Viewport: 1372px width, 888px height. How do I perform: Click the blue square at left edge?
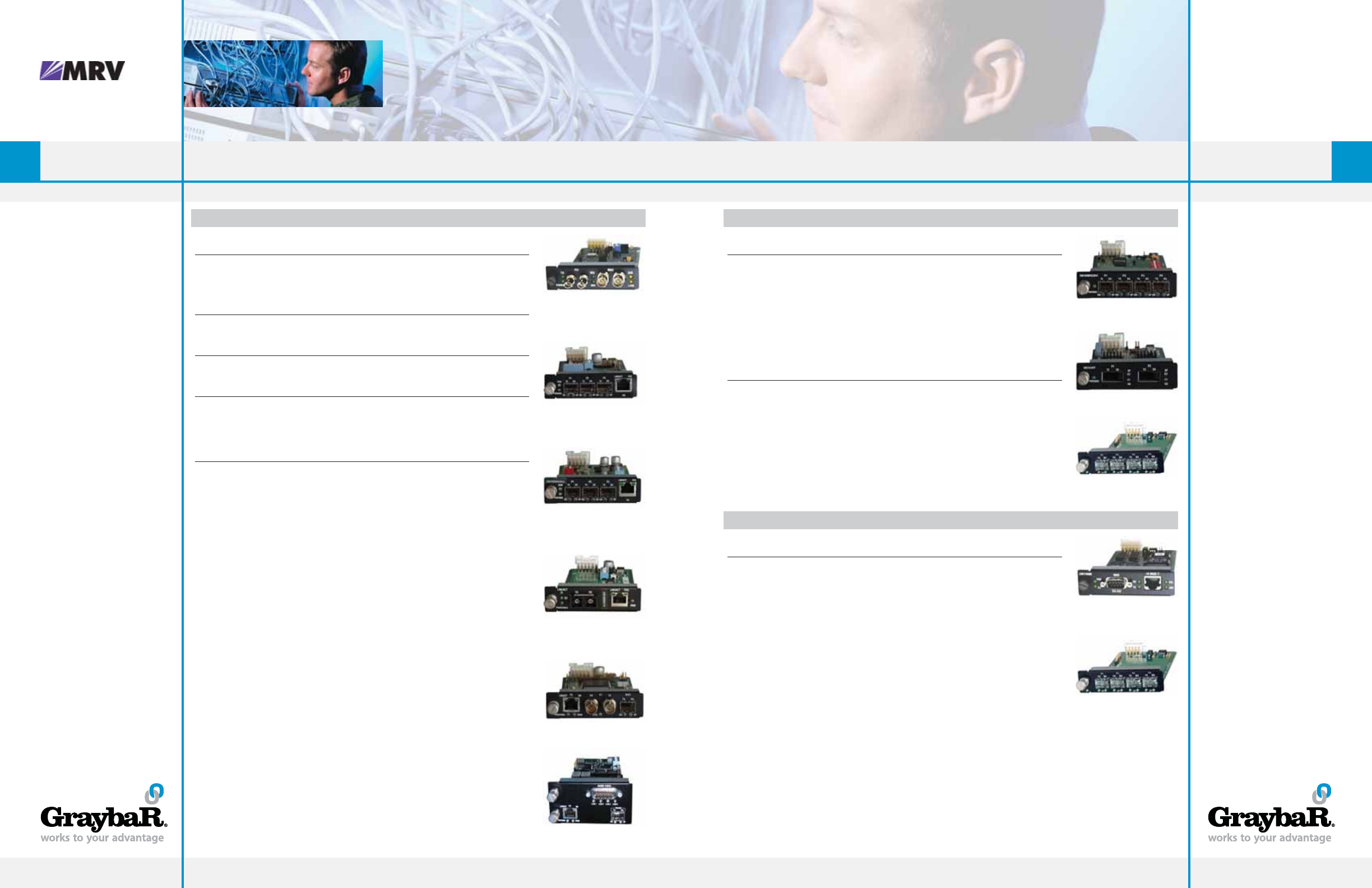pos(20,161)
